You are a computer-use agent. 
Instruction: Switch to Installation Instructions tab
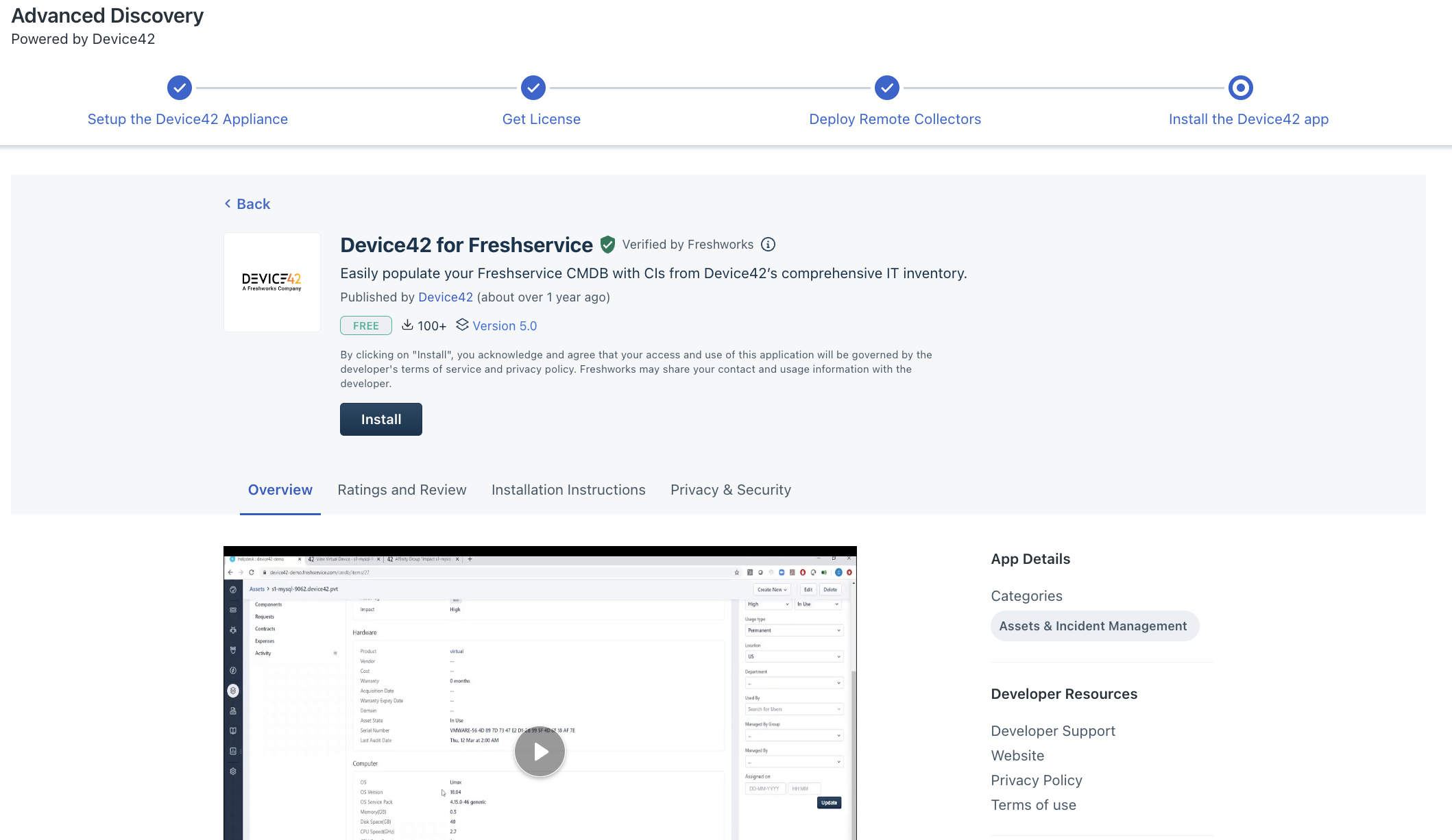point(568,490)
